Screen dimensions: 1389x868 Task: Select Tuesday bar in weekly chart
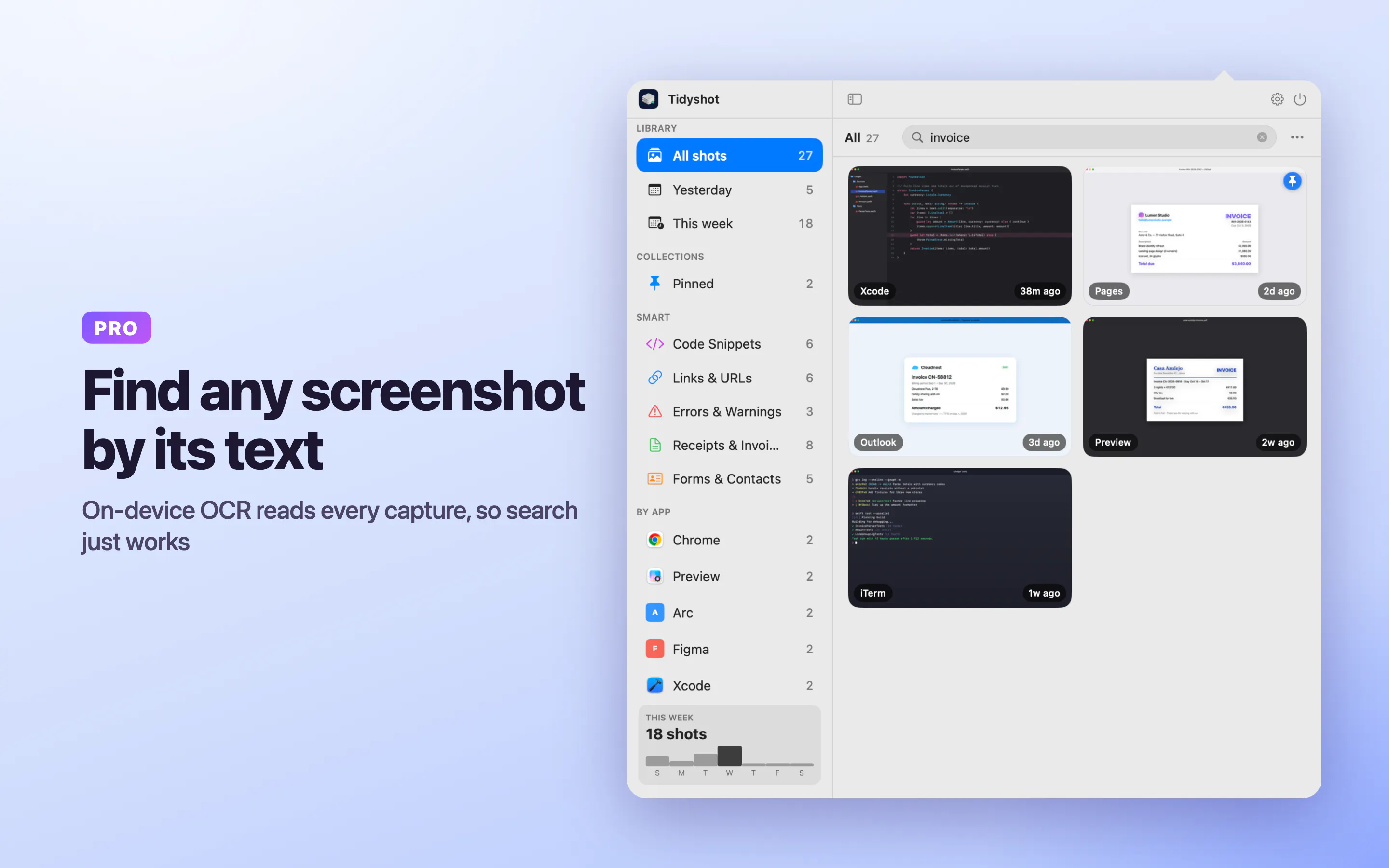click(x=706, y=760)
